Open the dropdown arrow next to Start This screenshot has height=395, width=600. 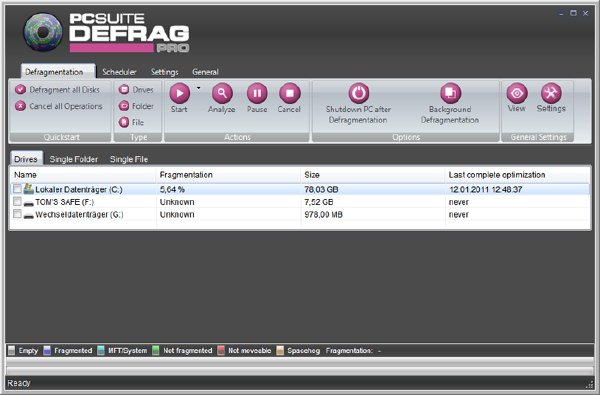pyautogui.click(x=199, y=88)
